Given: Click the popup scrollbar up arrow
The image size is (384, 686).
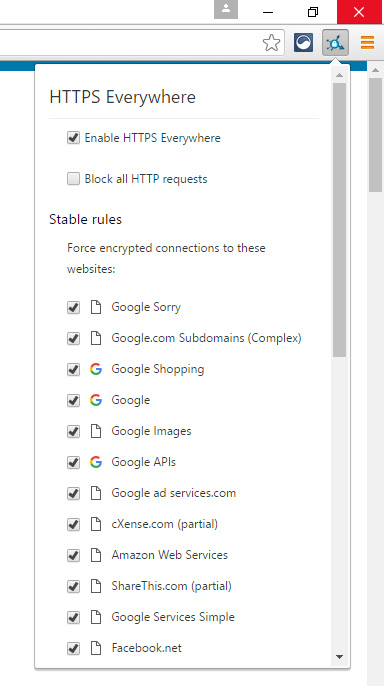Looking at the screenshot, I should pos(339,75).
